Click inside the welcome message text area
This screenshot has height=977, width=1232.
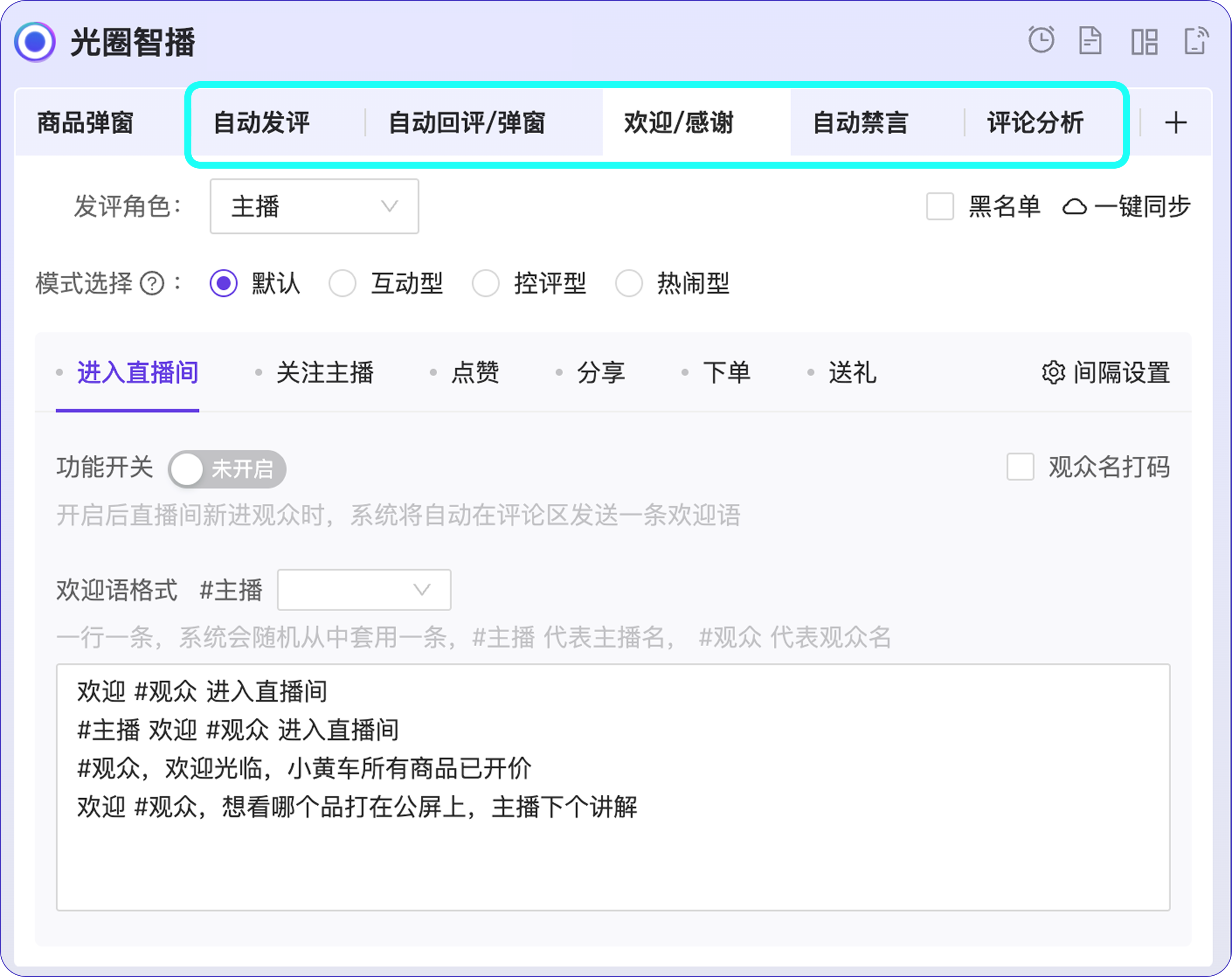click(x=612, y=845)
